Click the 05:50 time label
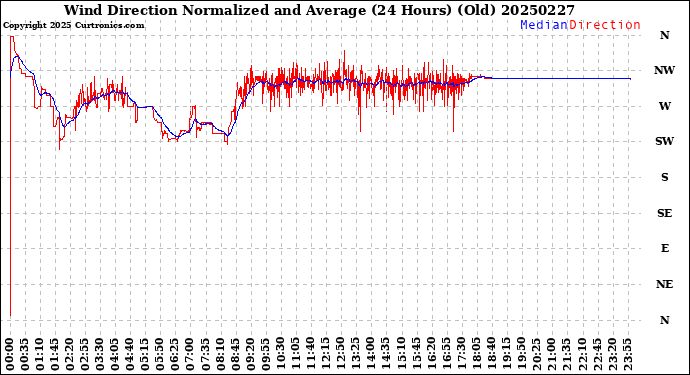The width and height of the screenshot is (690, 375). (161, 354)
